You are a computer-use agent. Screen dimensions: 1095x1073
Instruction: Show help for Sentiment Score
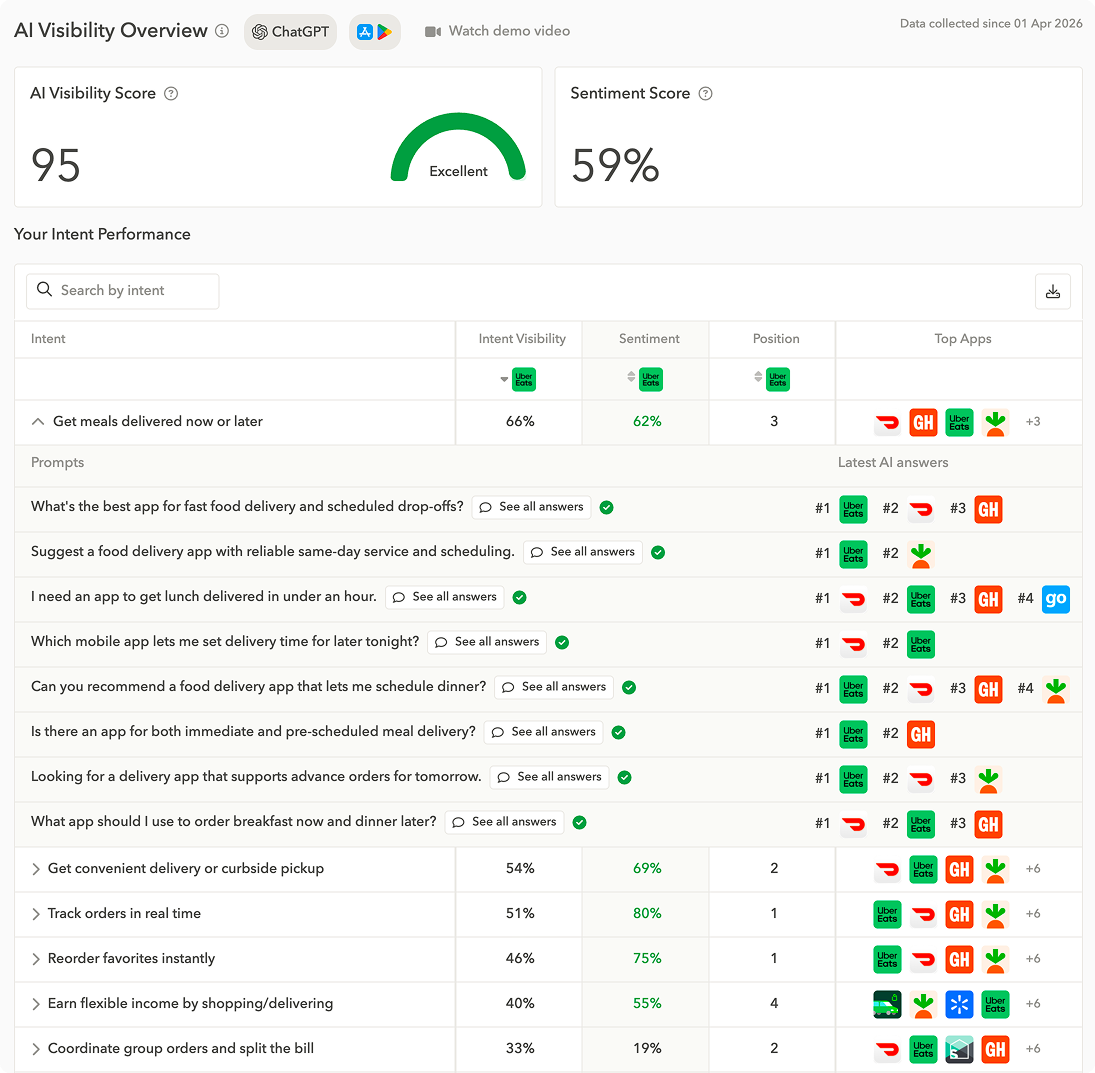coord(706,94)
